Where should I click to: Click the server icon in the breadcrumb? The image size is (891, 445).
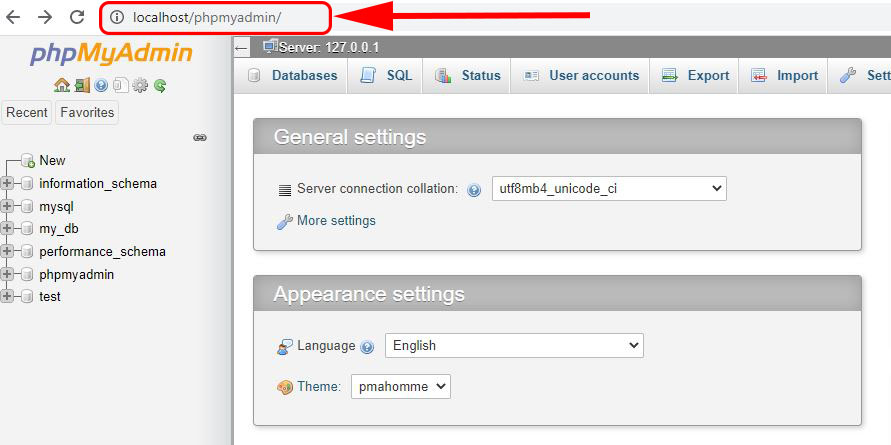coord(270,47)
